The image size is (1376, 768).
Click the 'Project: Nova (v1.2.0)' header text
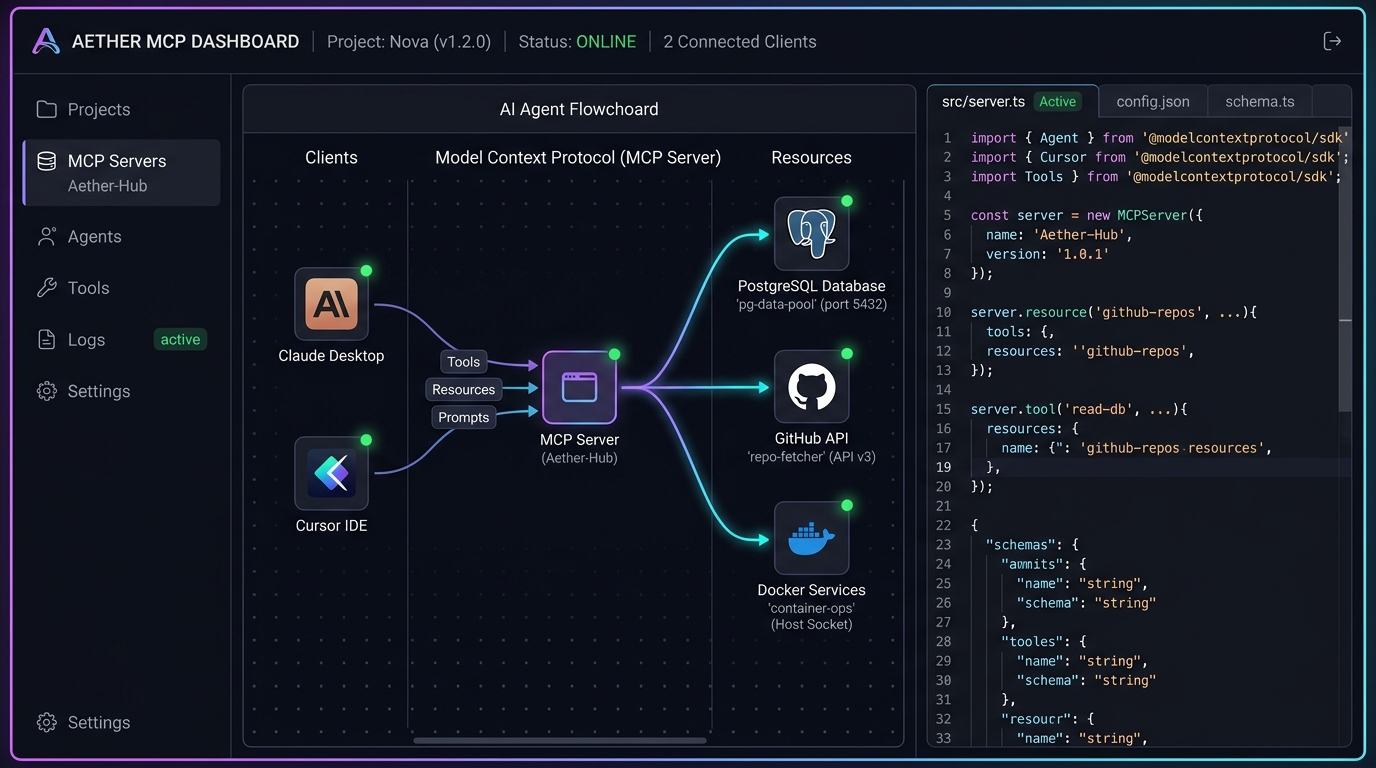click(409, 42)
